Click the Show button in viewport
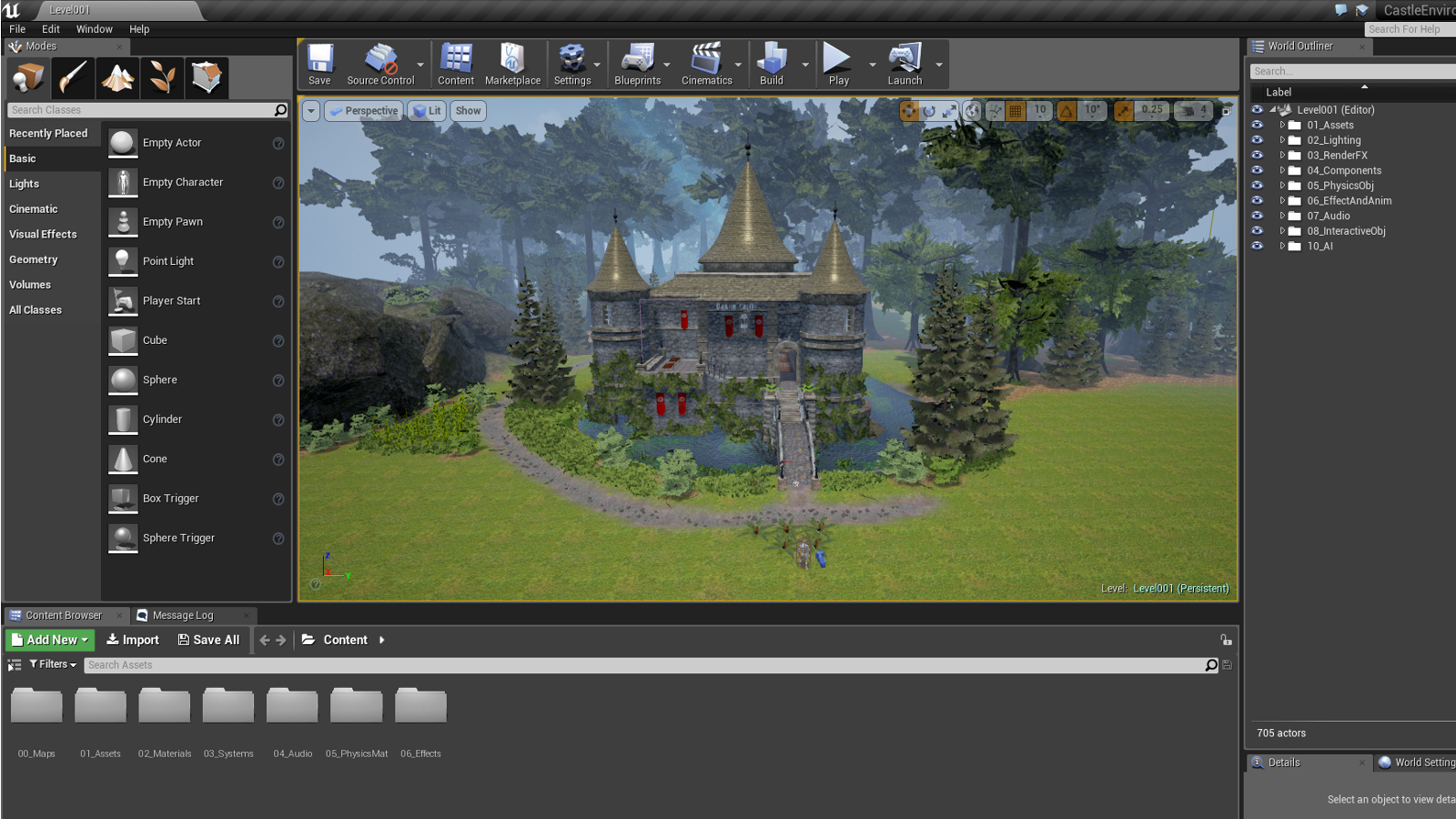The height and width of the screenshot is (819, 1456). pos(468,111)
